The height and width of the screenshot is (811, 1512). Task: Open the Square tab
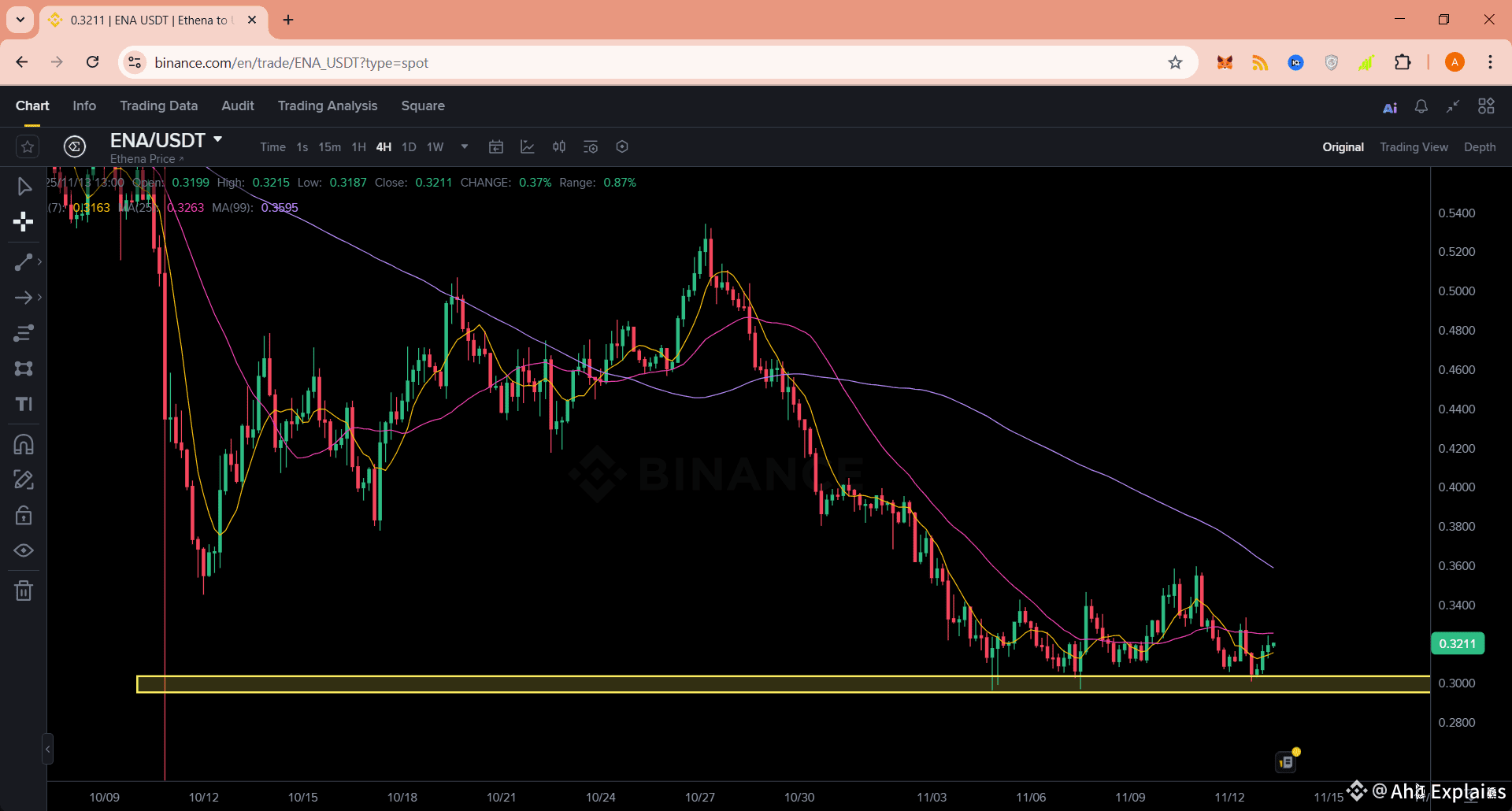coord(423,106)
